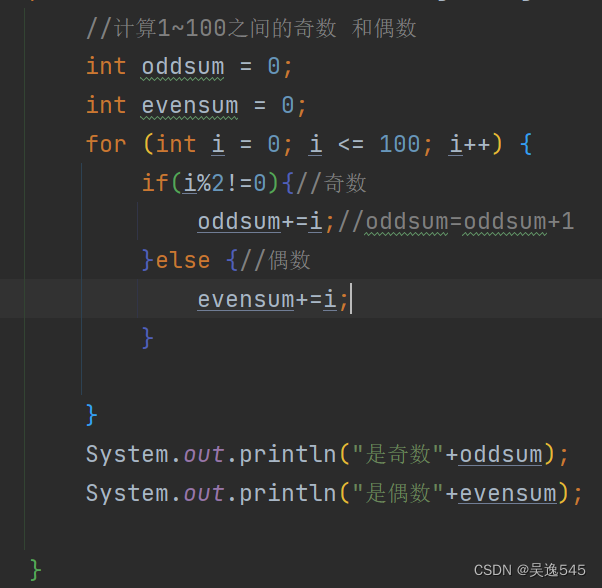This screenshot has height=588, width=602.
Task: Click the closing brace of the for loop
Action: (91, 415)
